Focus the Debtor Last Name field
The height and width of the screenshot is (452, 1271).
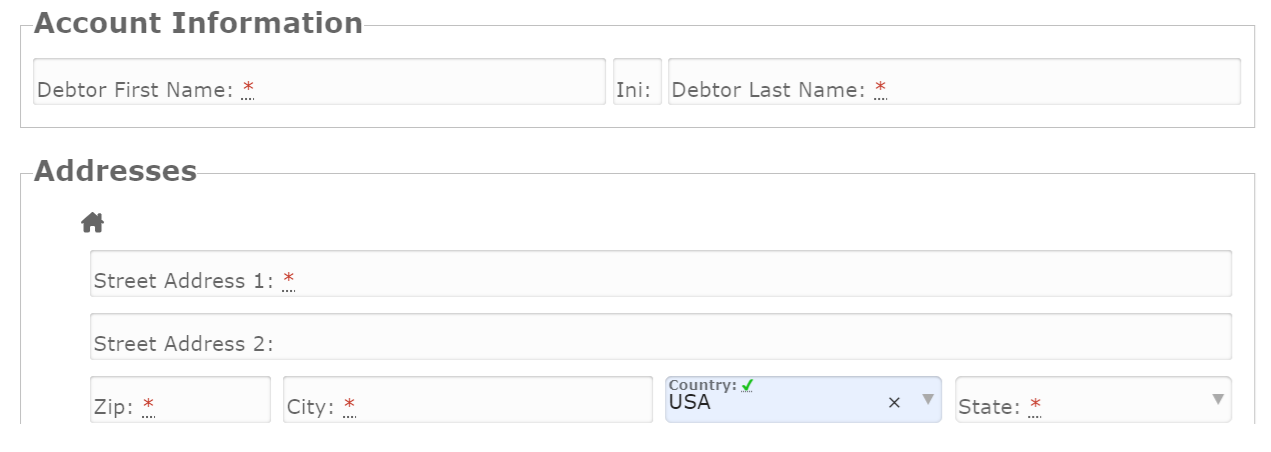point(1060,82)
